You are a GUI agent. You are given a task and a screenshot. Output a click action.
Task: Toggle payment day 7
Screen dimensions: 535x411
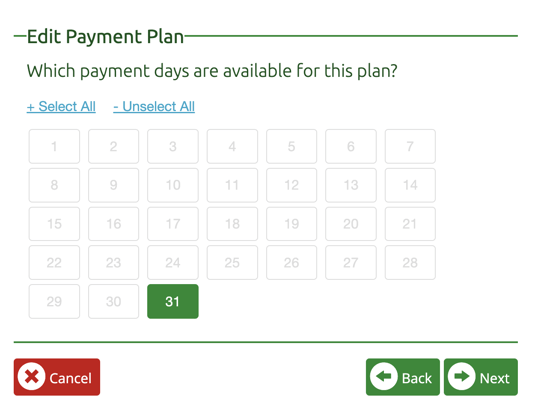point(410,146)
